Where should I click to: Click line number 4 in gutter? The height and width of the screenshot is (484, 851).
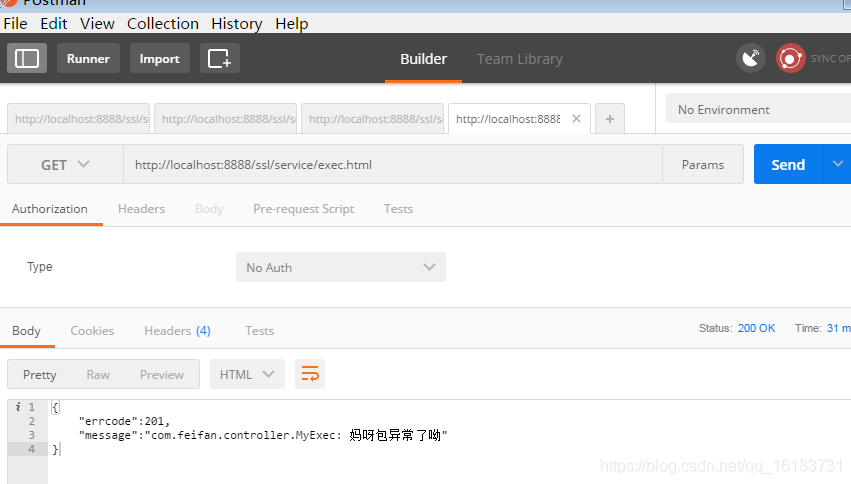point(31,449)
